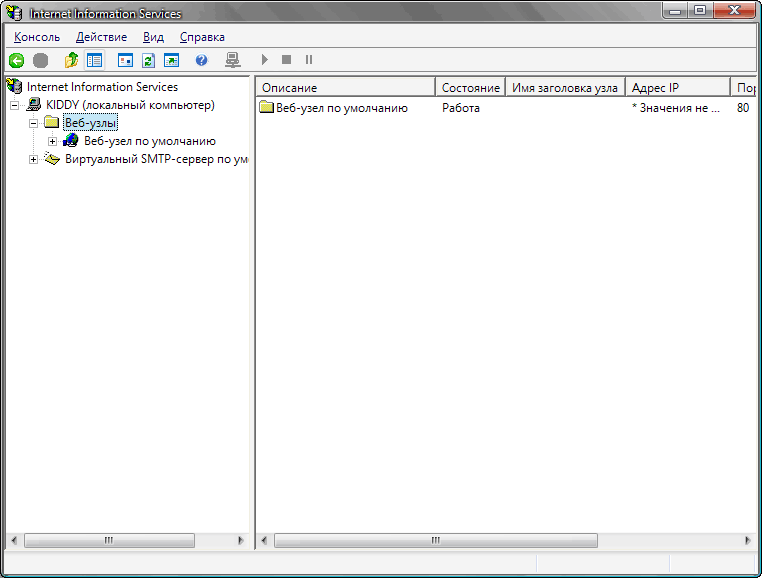This screenshot has width=762, height=578.
Task: Open Help with the blue question mark icon
Action: 201,60
